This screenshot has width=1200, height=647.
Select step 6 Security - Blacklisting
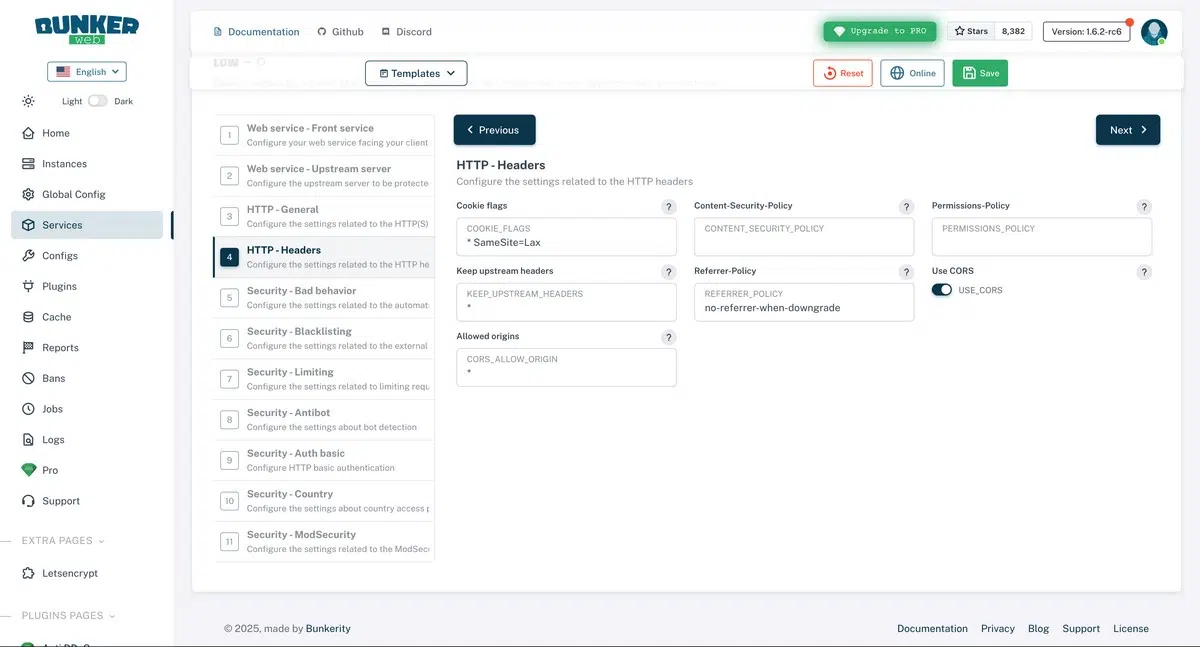point(324,338)
